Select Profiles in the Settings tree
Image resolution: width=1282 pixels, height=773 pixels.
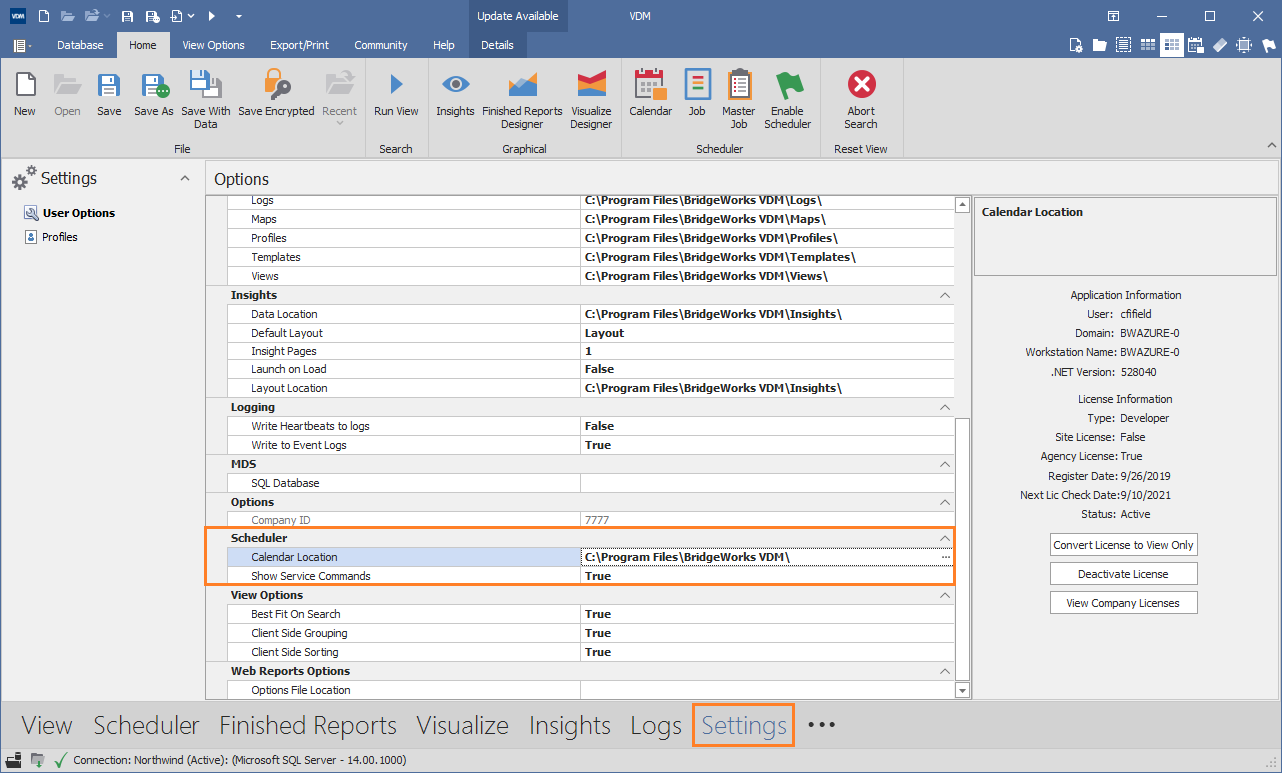59,237
